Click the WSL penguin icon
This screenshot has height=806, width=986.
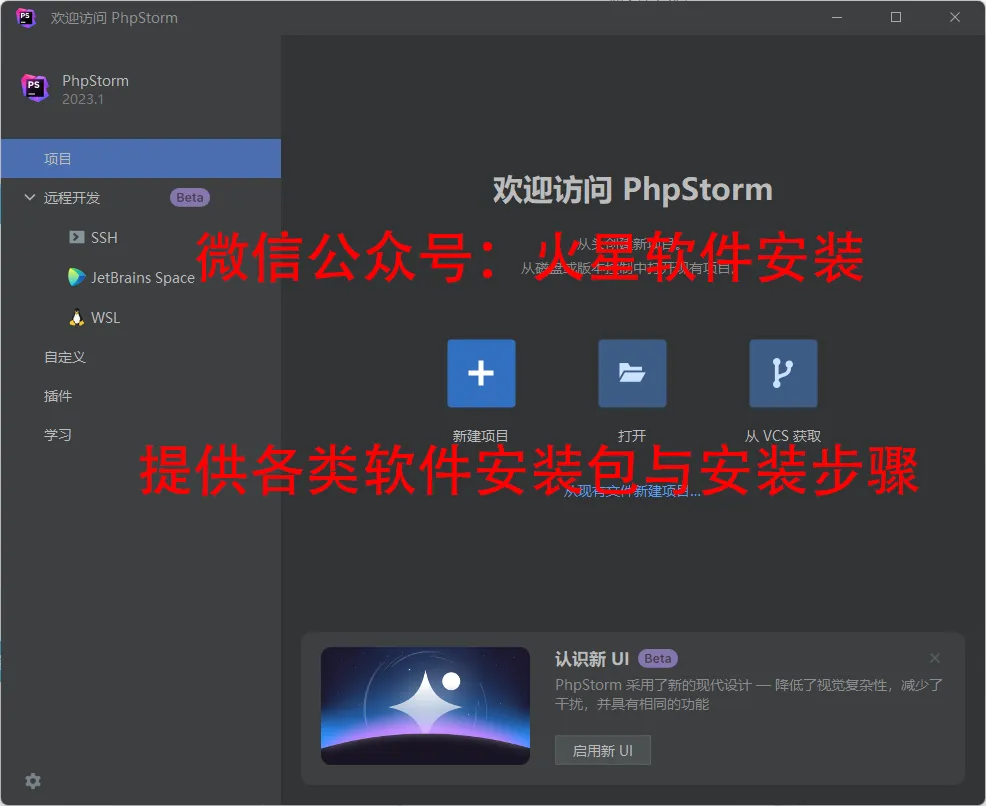[77, 317]
